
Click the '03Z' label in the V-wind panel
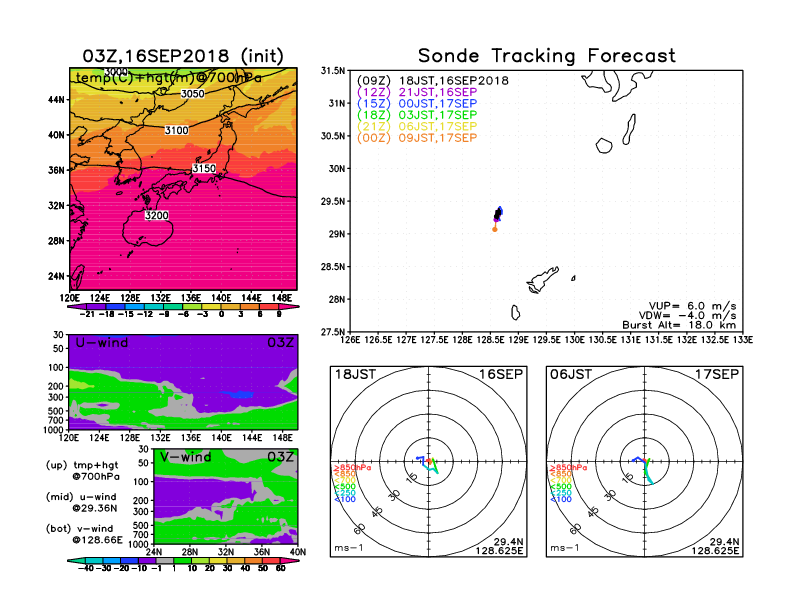point(280,457)
